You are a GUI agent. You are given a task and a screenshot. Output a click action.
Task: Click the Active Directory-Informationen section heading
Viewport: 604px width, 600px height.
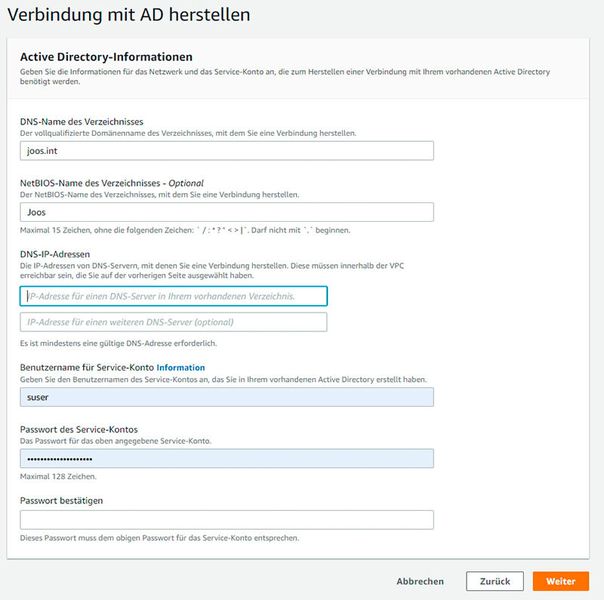106,57
